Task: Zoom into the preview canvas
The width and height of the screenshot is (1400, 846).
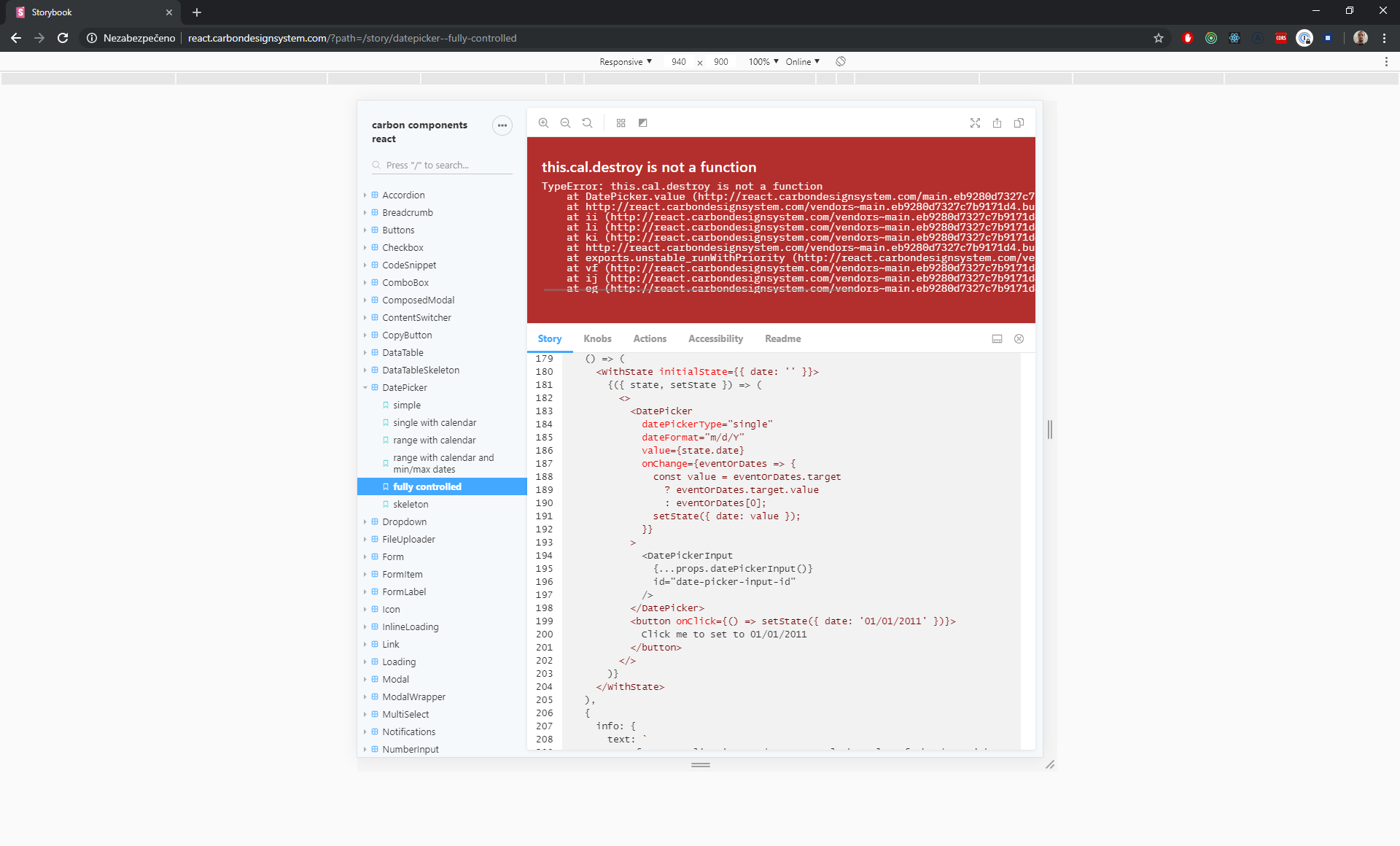Action: [544, 123]
